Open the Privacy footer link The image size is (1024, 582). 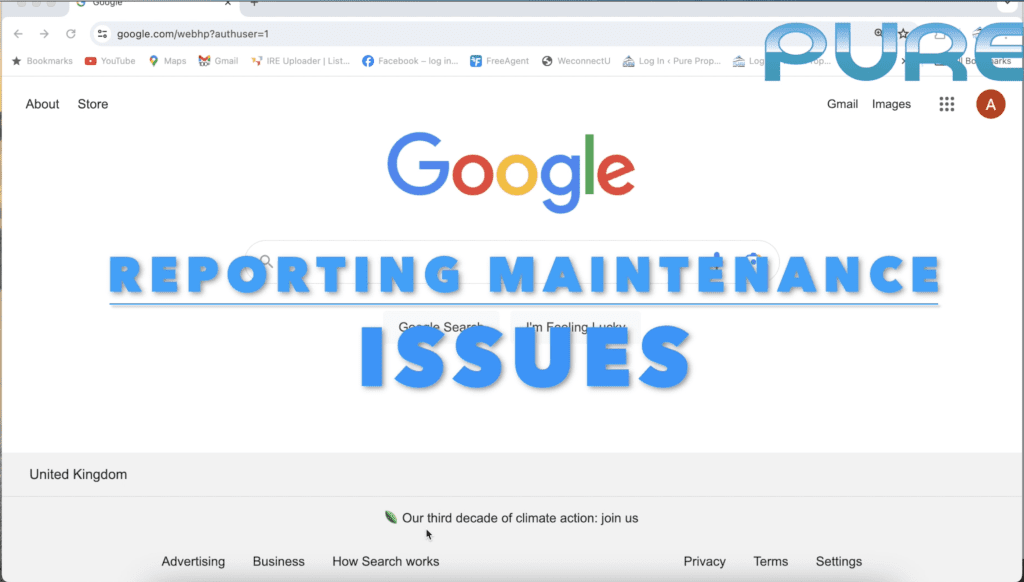(x=705, y=561)
